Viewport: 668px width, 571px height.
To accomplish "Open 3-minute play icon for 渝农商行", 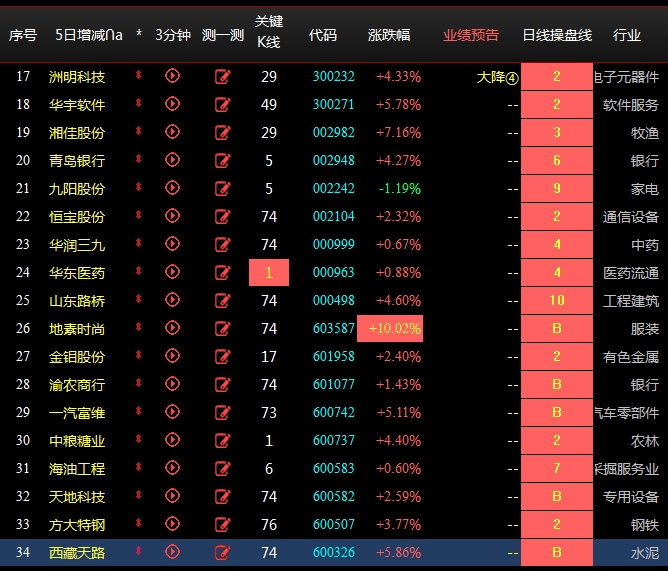I will [173, 384].
